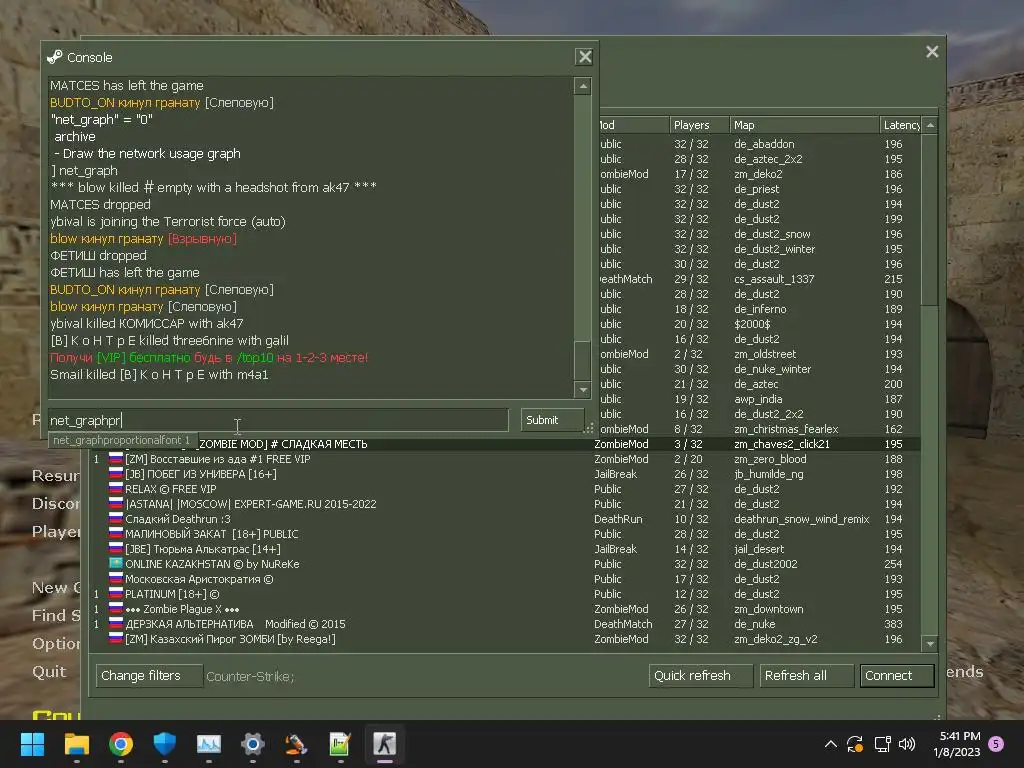Click the de_inferno map row
The height and width of the screenshot is (768, 1024).
point(760,310)
